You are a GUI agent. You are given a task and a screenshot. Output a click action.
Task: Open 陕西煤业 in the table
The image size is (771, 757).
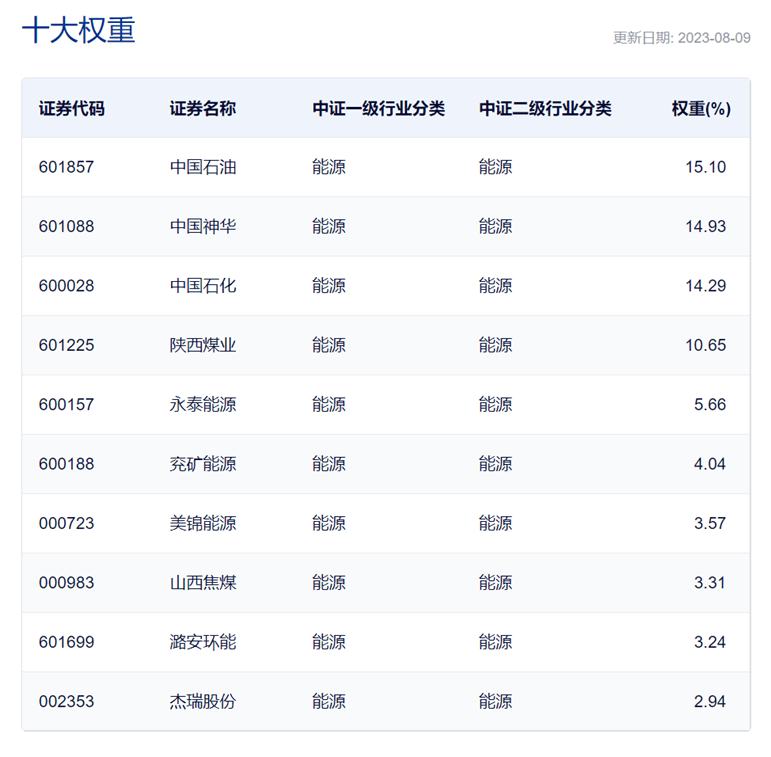click(202, 345)
